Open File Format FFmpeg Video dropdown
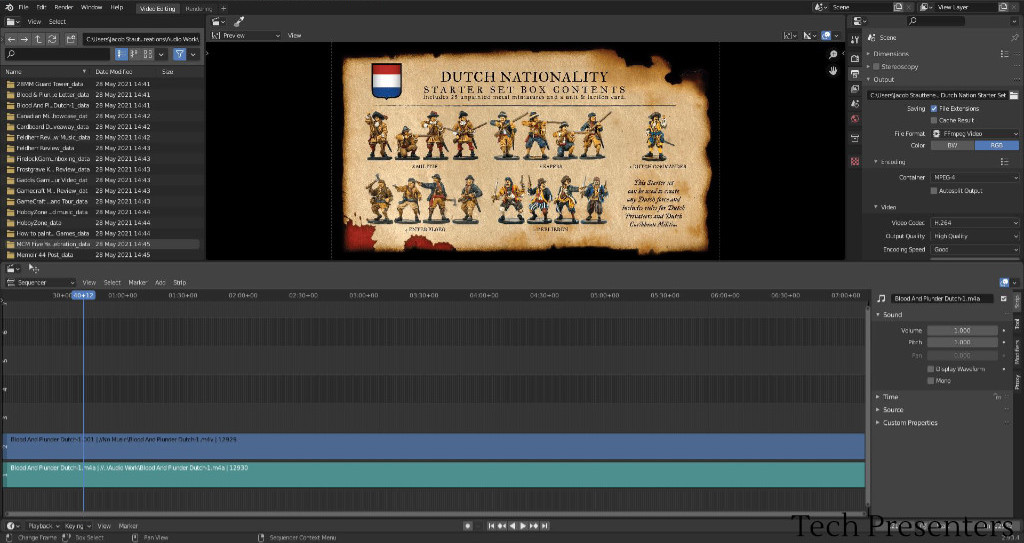 click(x=975, y=133)
